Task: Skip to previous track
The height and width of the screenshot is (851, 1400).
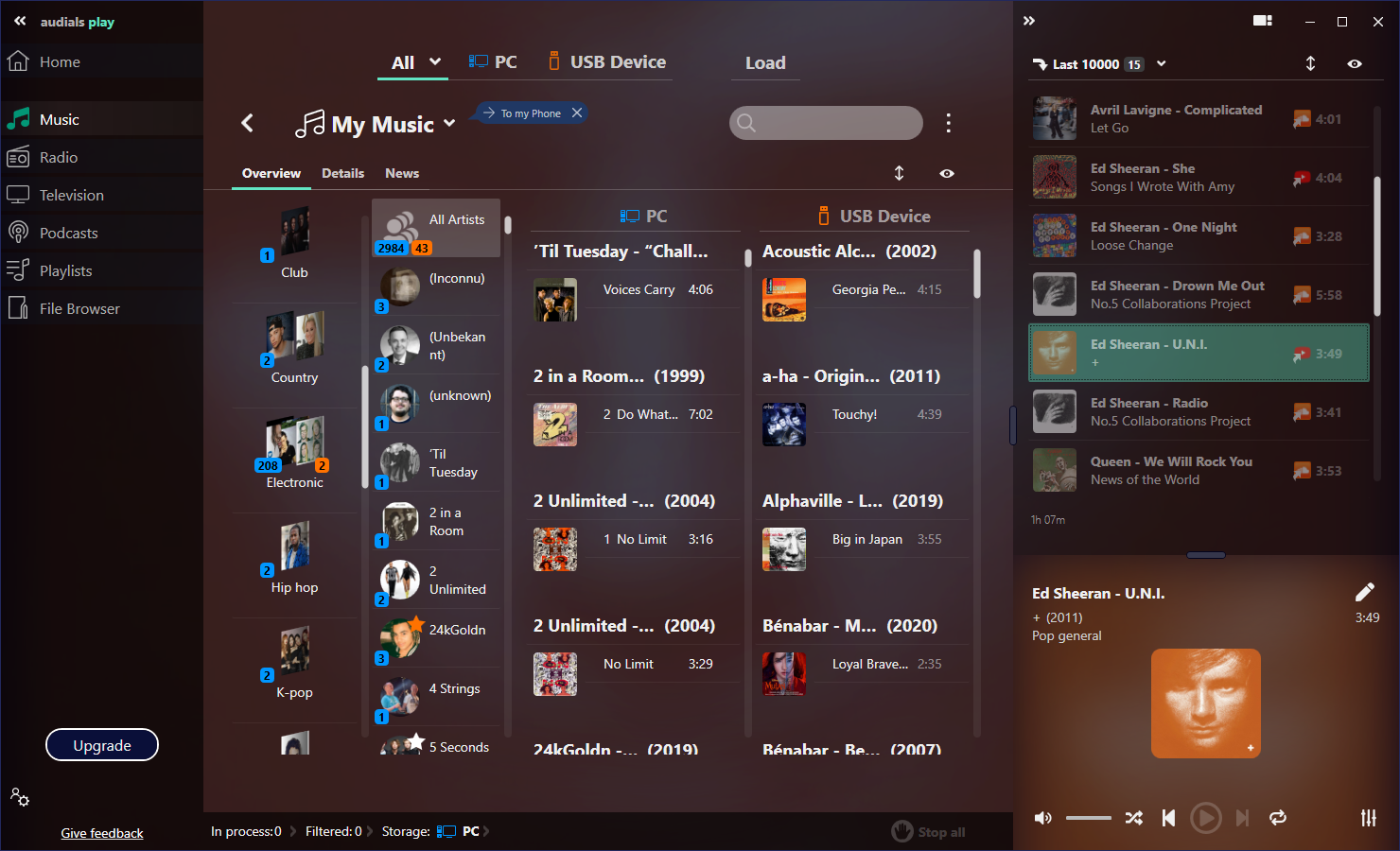Action: [1169, 818]
